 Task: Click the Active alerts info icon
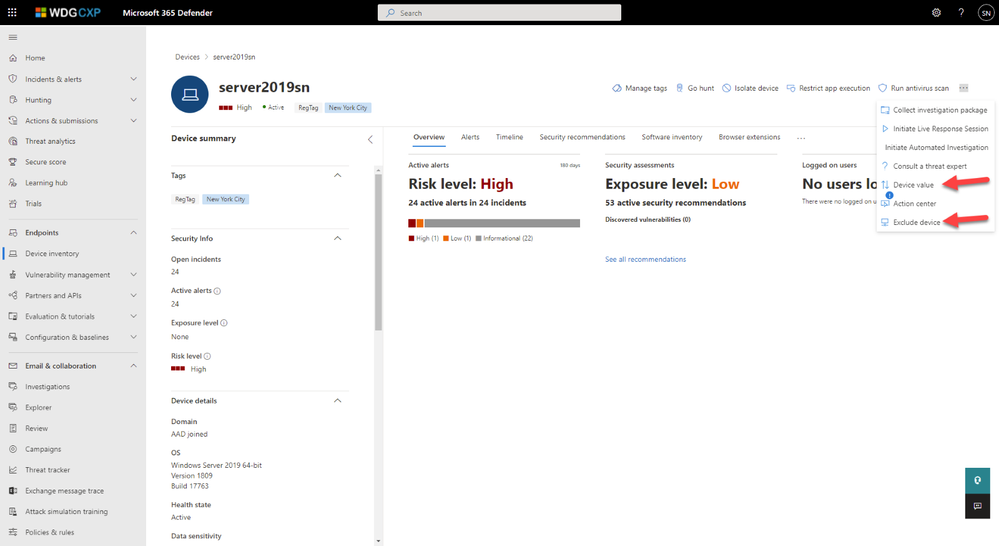tap(217, 291)
